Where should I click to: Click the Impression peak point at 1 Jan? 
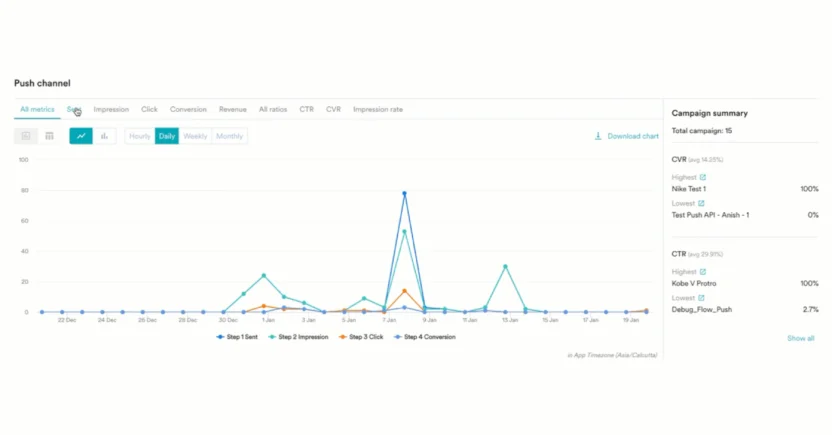(264, 276)
